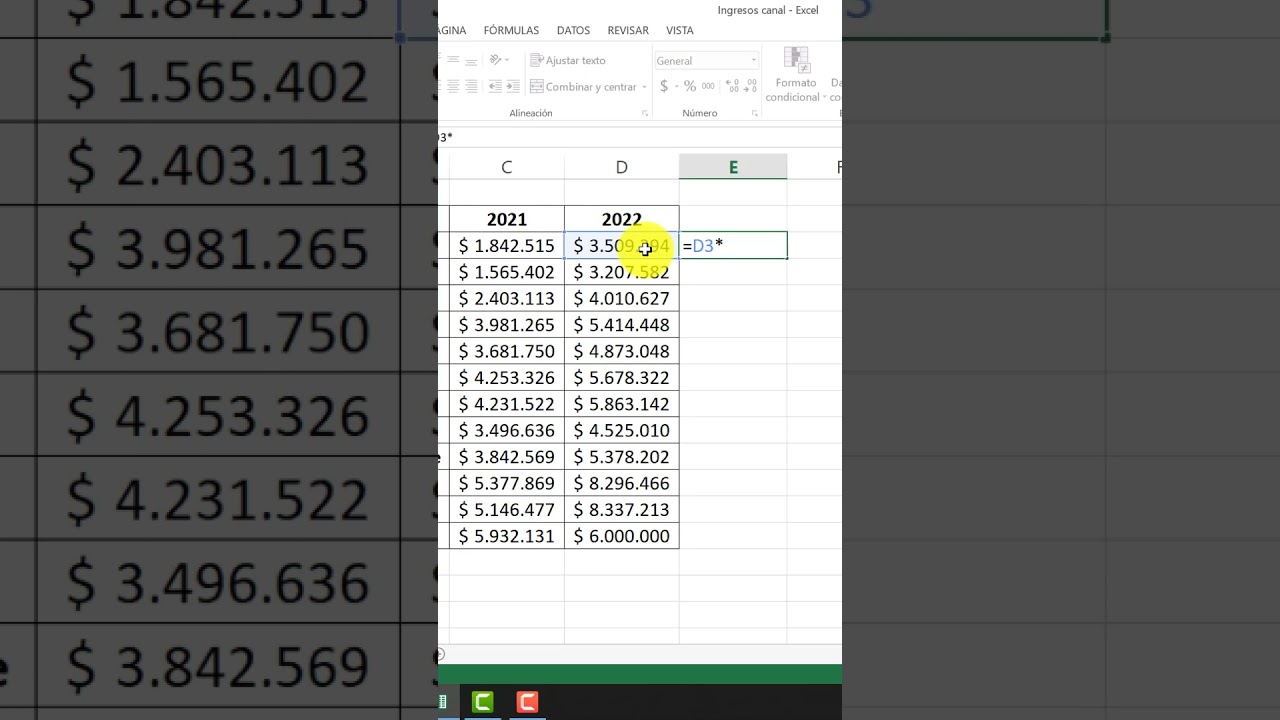Select cell with $ 3.207.582
The width and height of the screenshot is (1280, 720).
(622, 272)
